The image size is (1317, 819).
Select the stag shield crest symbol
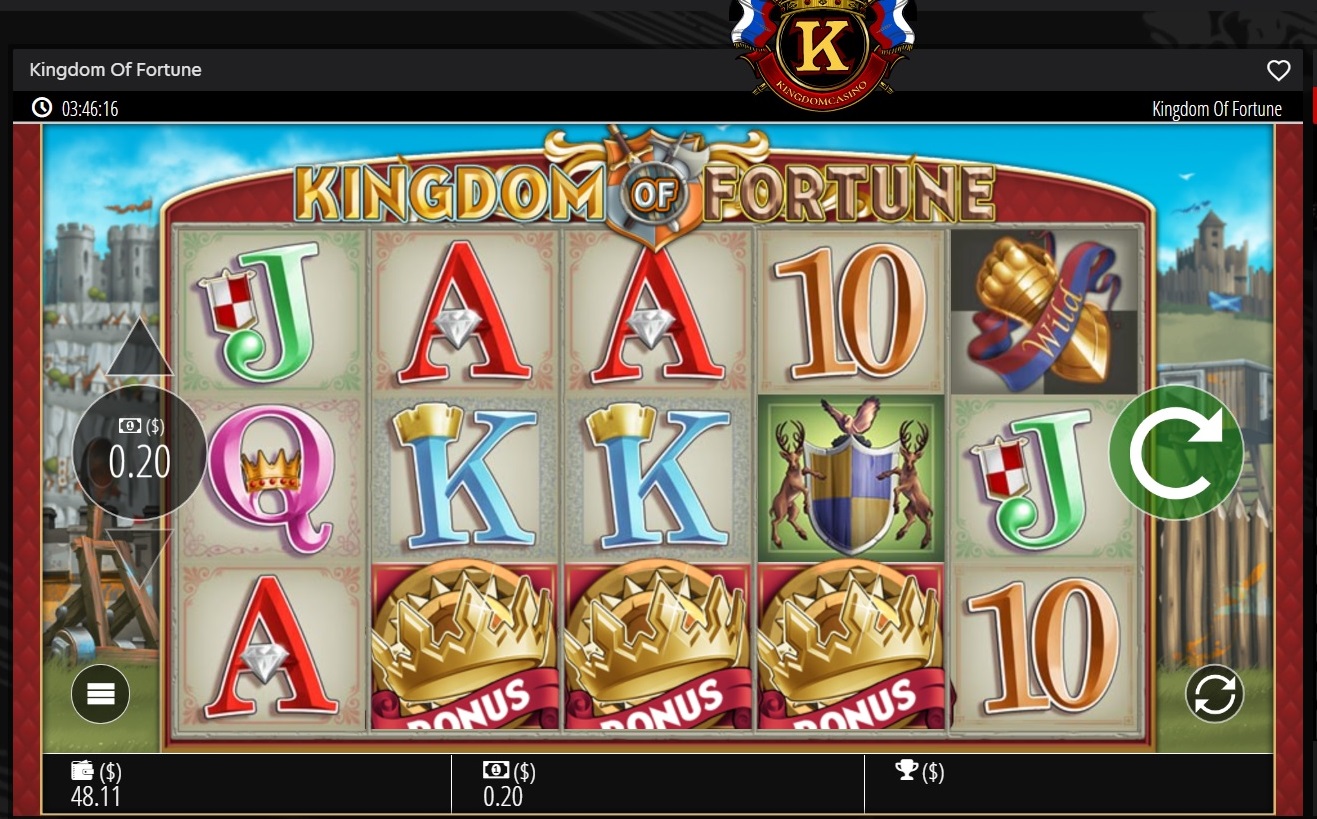point(850,478)
